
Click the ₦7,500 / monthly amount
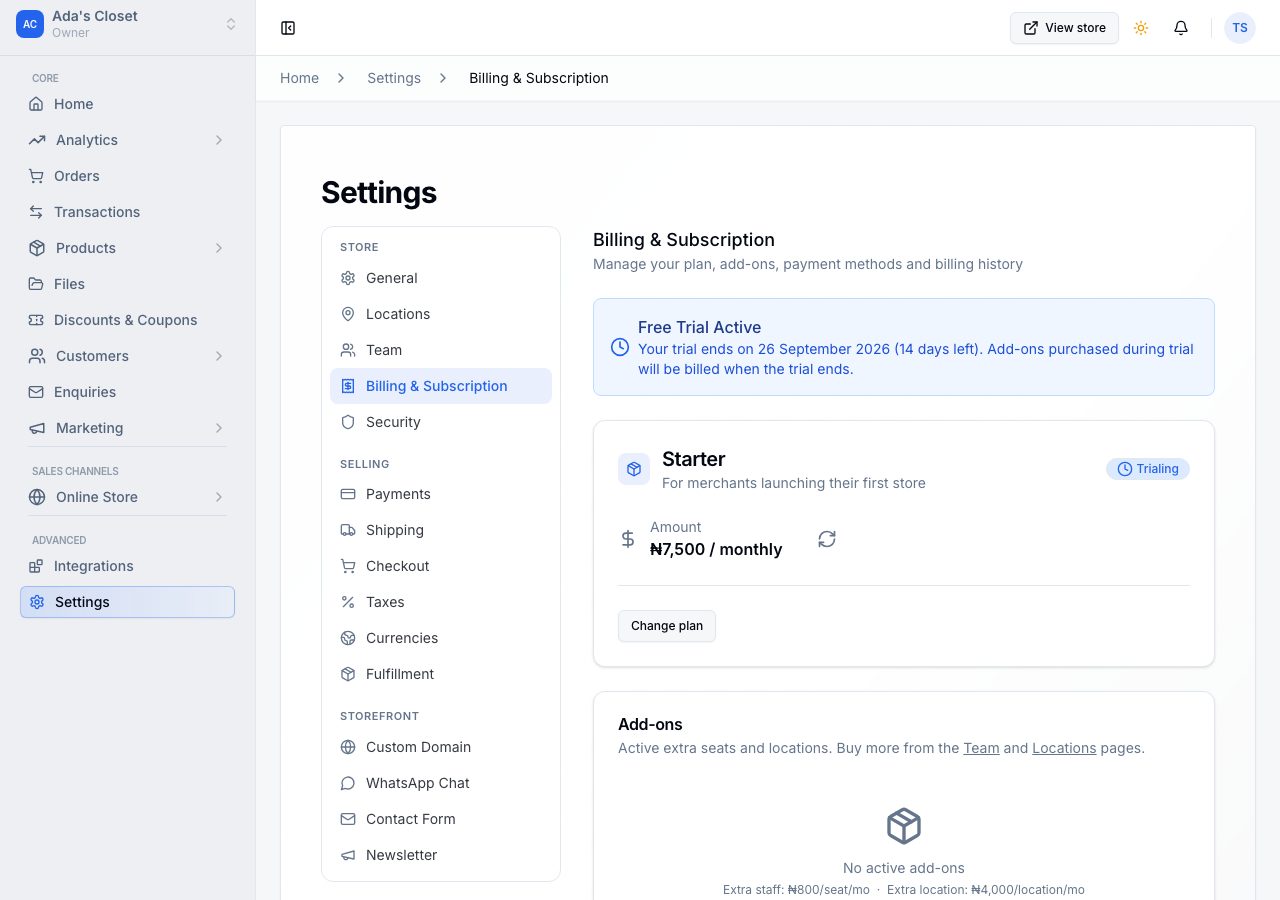(x=716, y=549)
